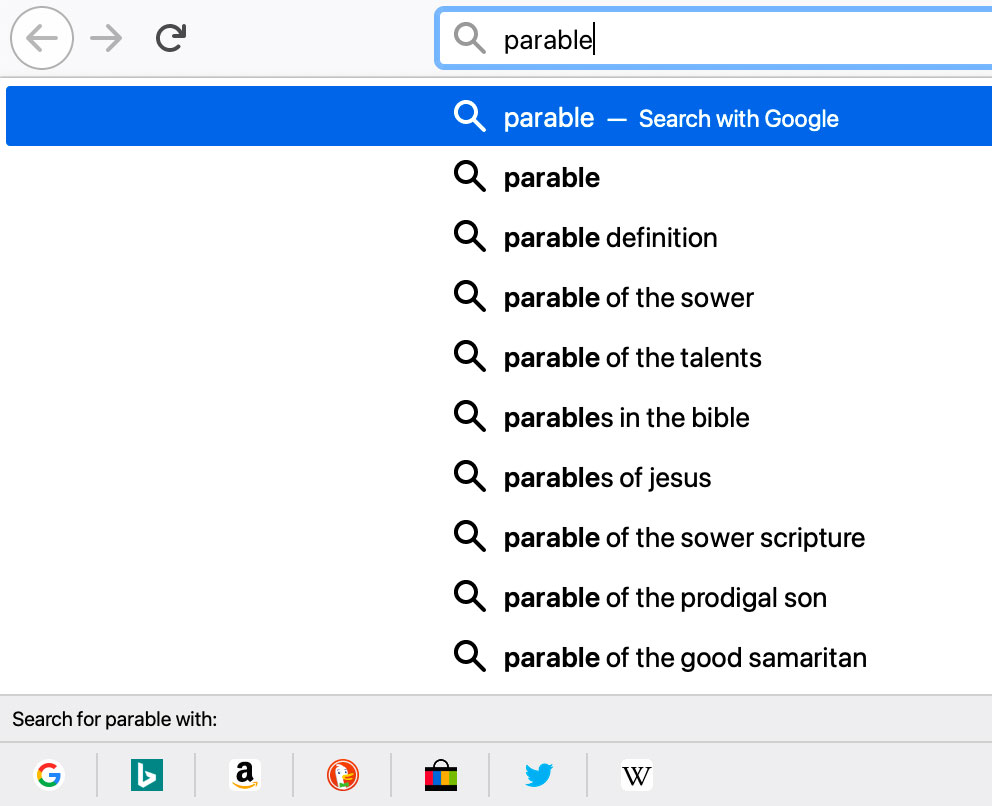This screenshot has width=992, height=806.
Task: Pick 'parables of jesus' suggestion
Action: click(606, 477)
